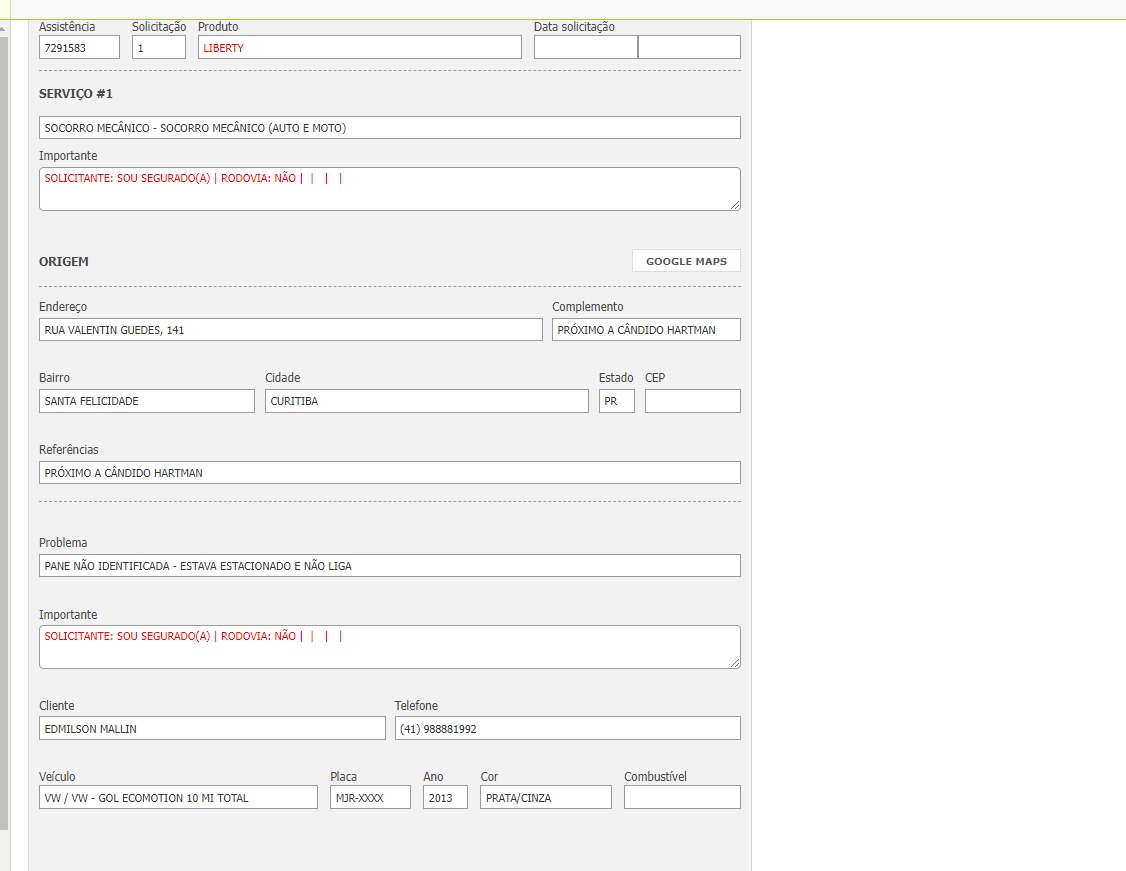Click the ORIGEM heading
Screen dimensions: 1126x871
tap(64, 261)
